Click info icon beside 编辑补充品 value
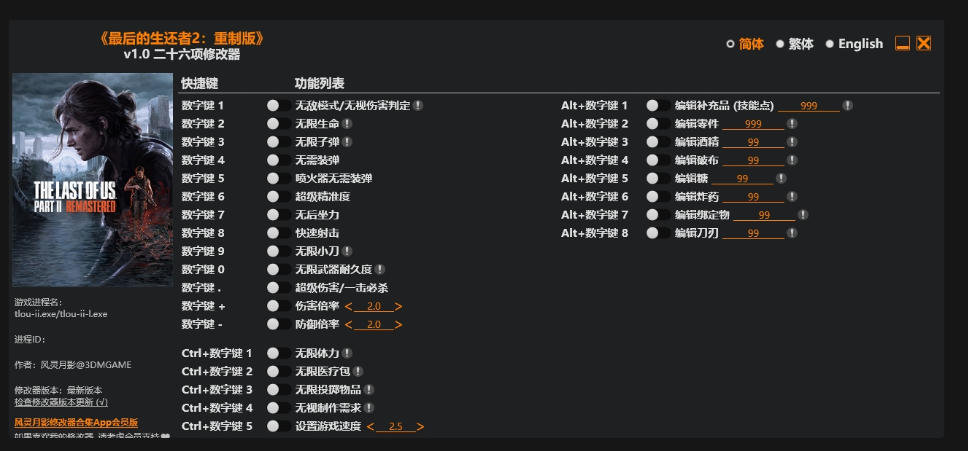Screen dimensions: 968x451 (848, 105)
